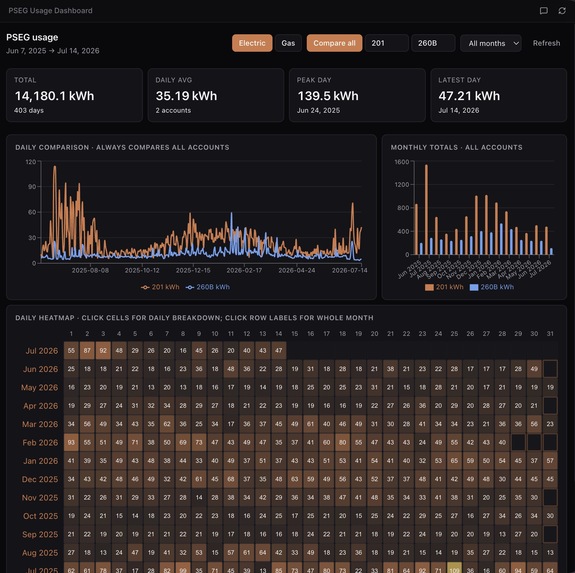Click the Jul 2026 day 2 cell showing 87

pyautogui.click(x=87, y=350)
